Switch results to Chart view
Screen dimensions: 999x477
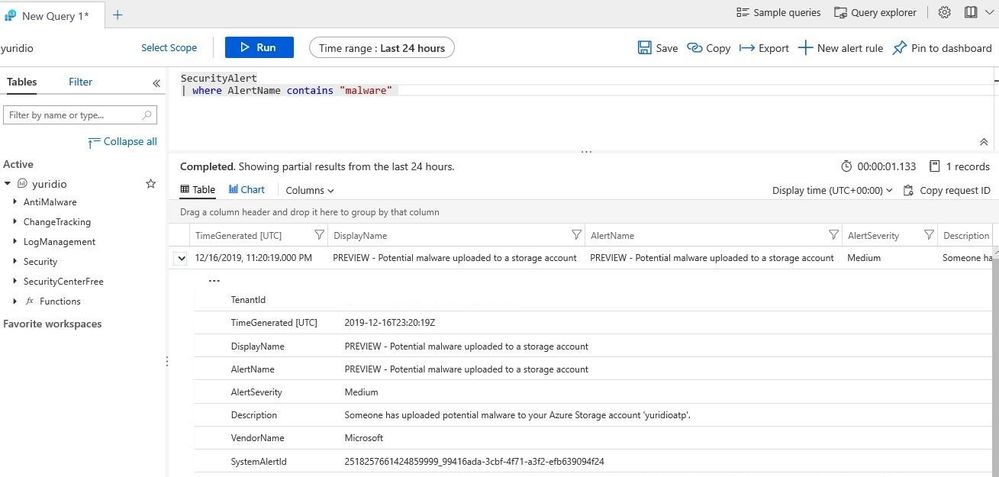pos(247,190)
